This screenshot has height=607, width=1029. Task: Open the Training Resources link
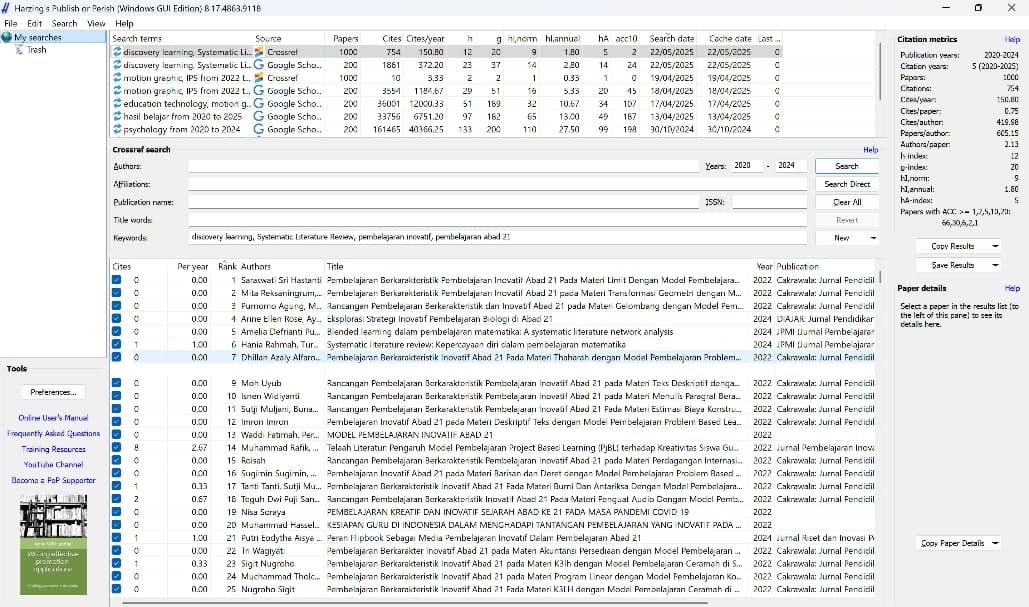[x=53, y=450]
